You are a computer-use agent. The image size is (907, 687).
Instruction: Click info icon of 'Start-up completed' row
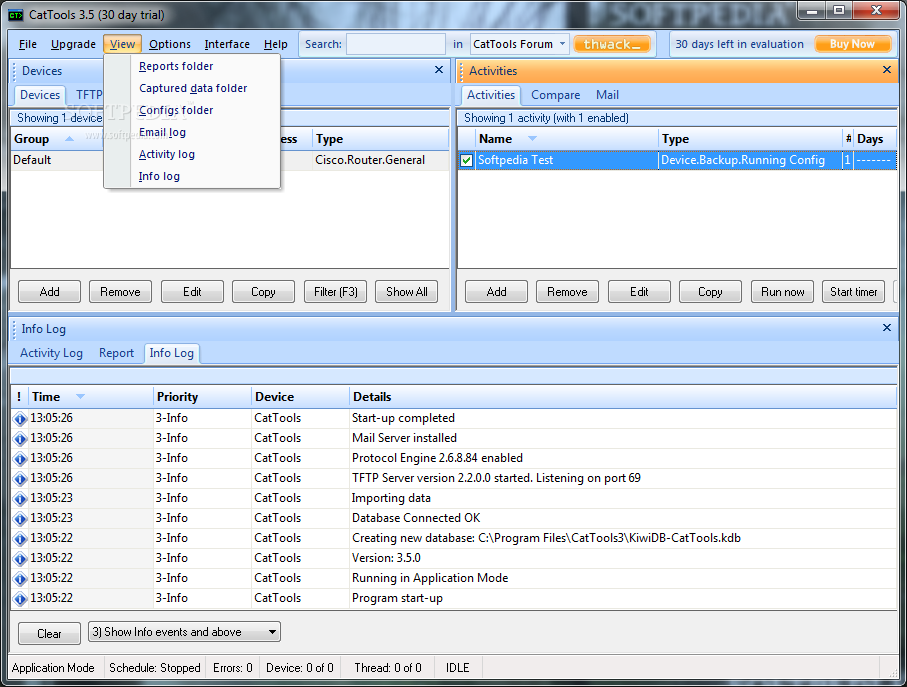coord(20,419)
